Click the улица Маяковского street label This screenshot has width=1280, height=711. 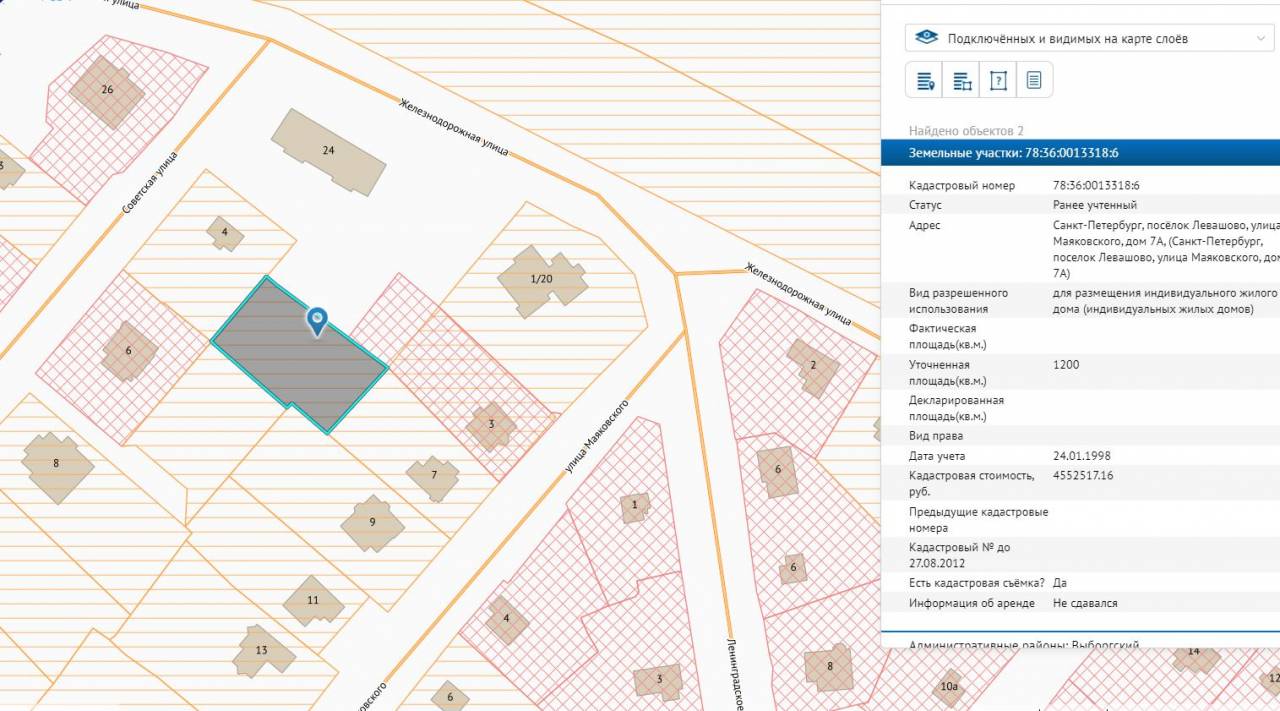pos(597,436)
